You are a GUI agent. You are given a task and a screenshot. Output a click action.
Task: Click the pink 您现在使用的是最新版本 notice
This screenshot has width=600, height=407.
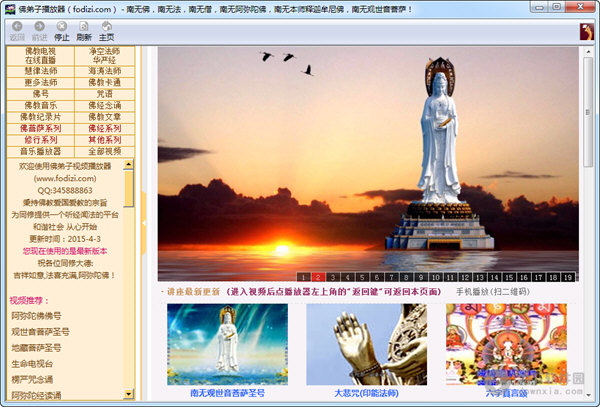coord(65,251)
